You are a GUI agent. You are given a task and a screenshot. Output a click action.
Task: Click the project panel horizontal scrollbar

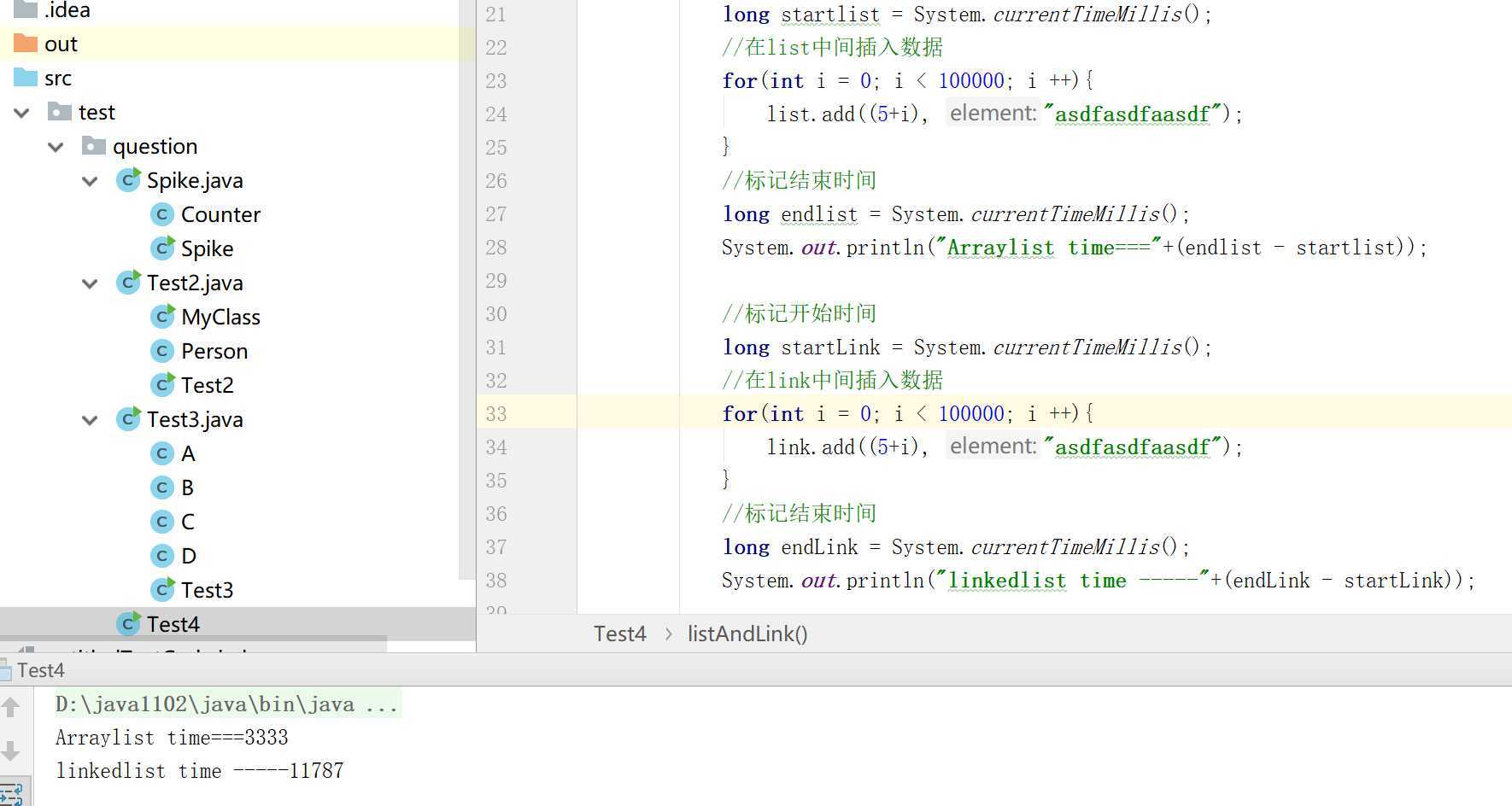193,639
